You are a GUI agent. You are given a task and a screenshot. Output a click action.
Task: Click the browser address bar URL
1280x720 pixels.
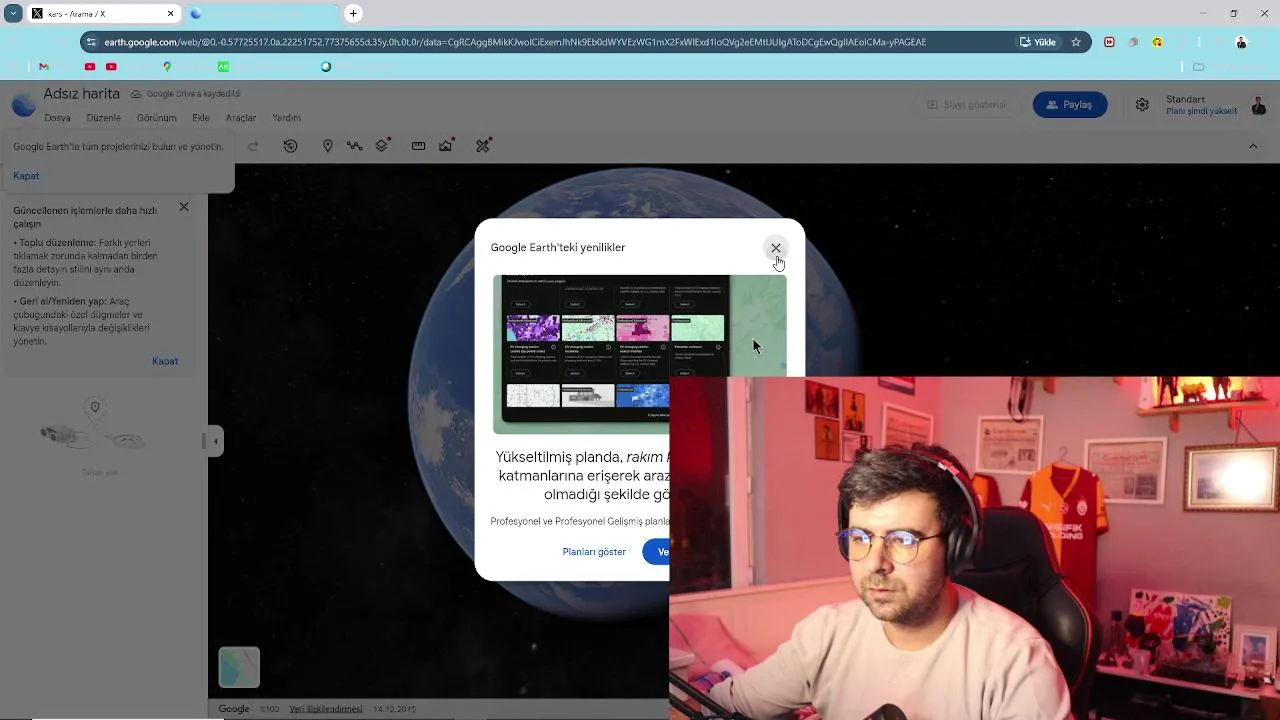[x=515, y=42]
